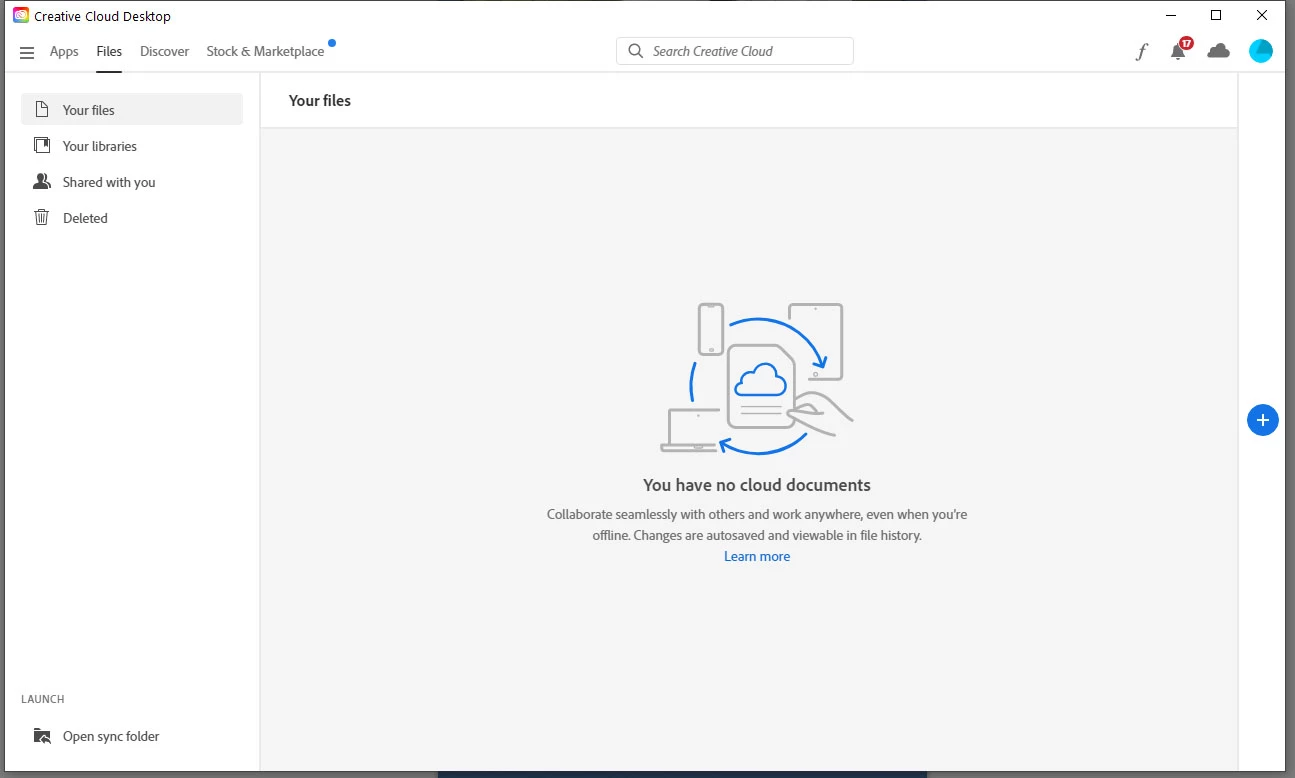
Task: Open the hamburger menu icon
Action: pyautogui.click(x=27, y=52)
